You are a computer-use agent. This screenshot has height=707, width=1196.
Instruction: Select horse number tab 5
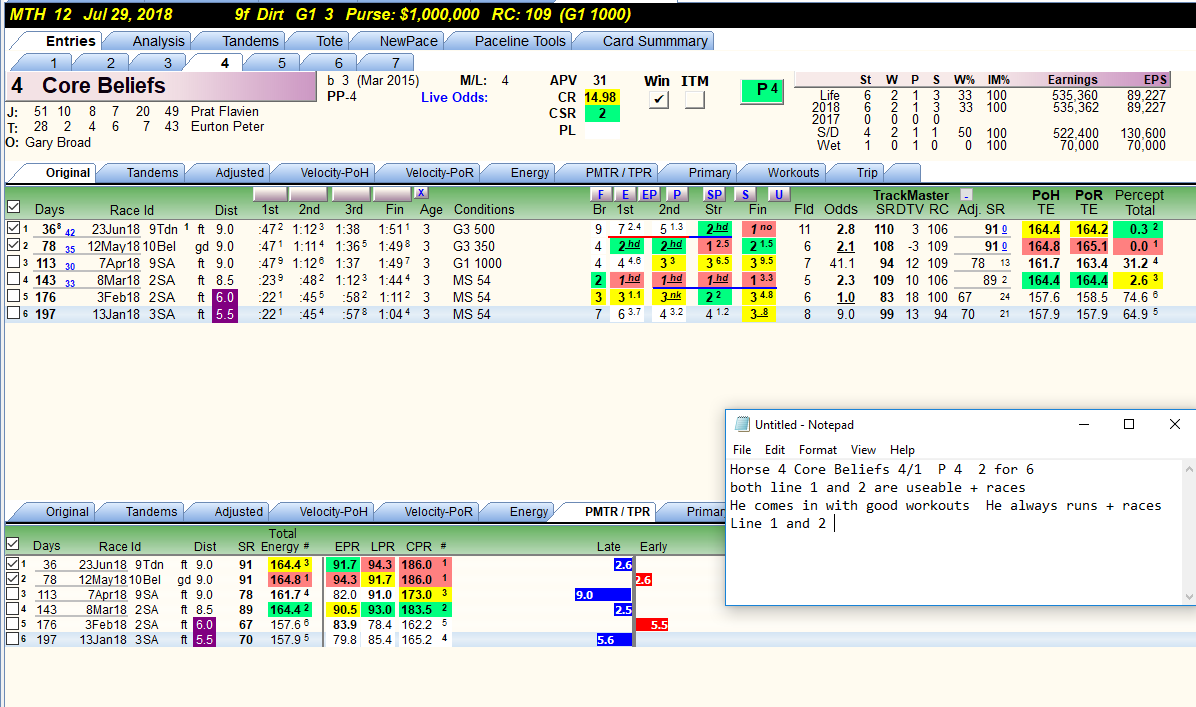coord(281,63)
